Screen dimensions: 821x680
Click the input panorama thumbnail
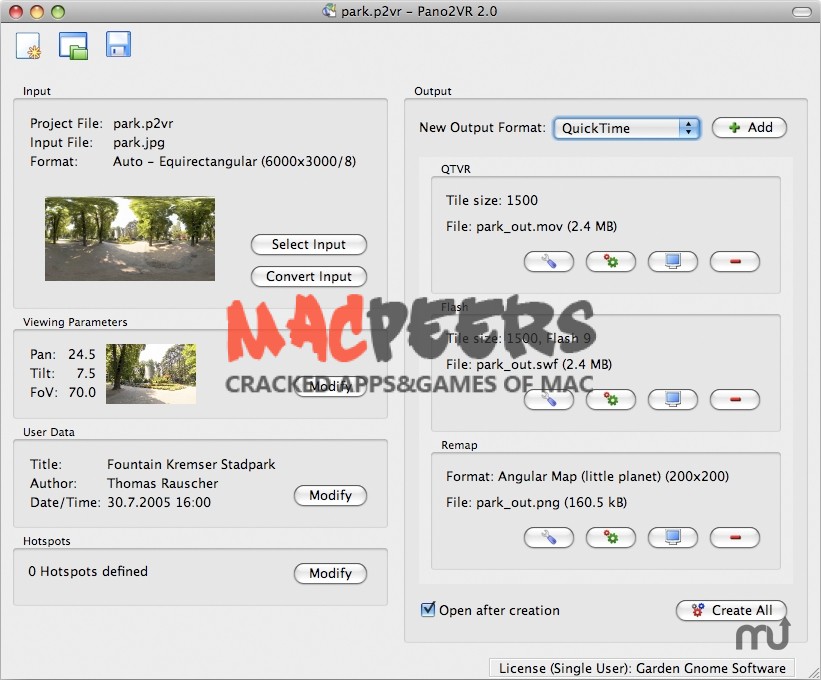pyautogui.click(x=130, y=239)
